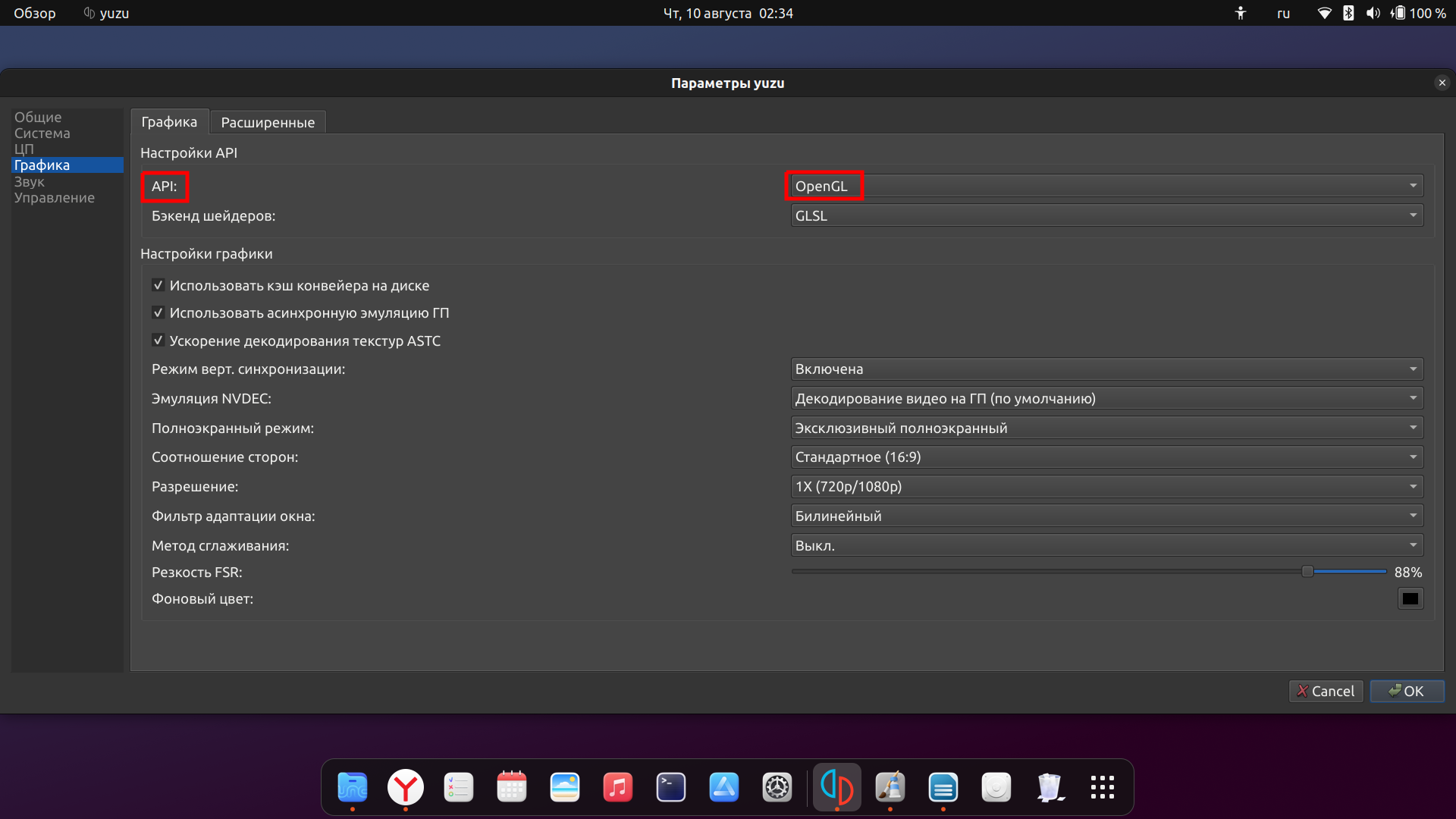The image size is (1456, 819).
Task: Open vertical sync mode dropdown
Action: [1106, 369]
